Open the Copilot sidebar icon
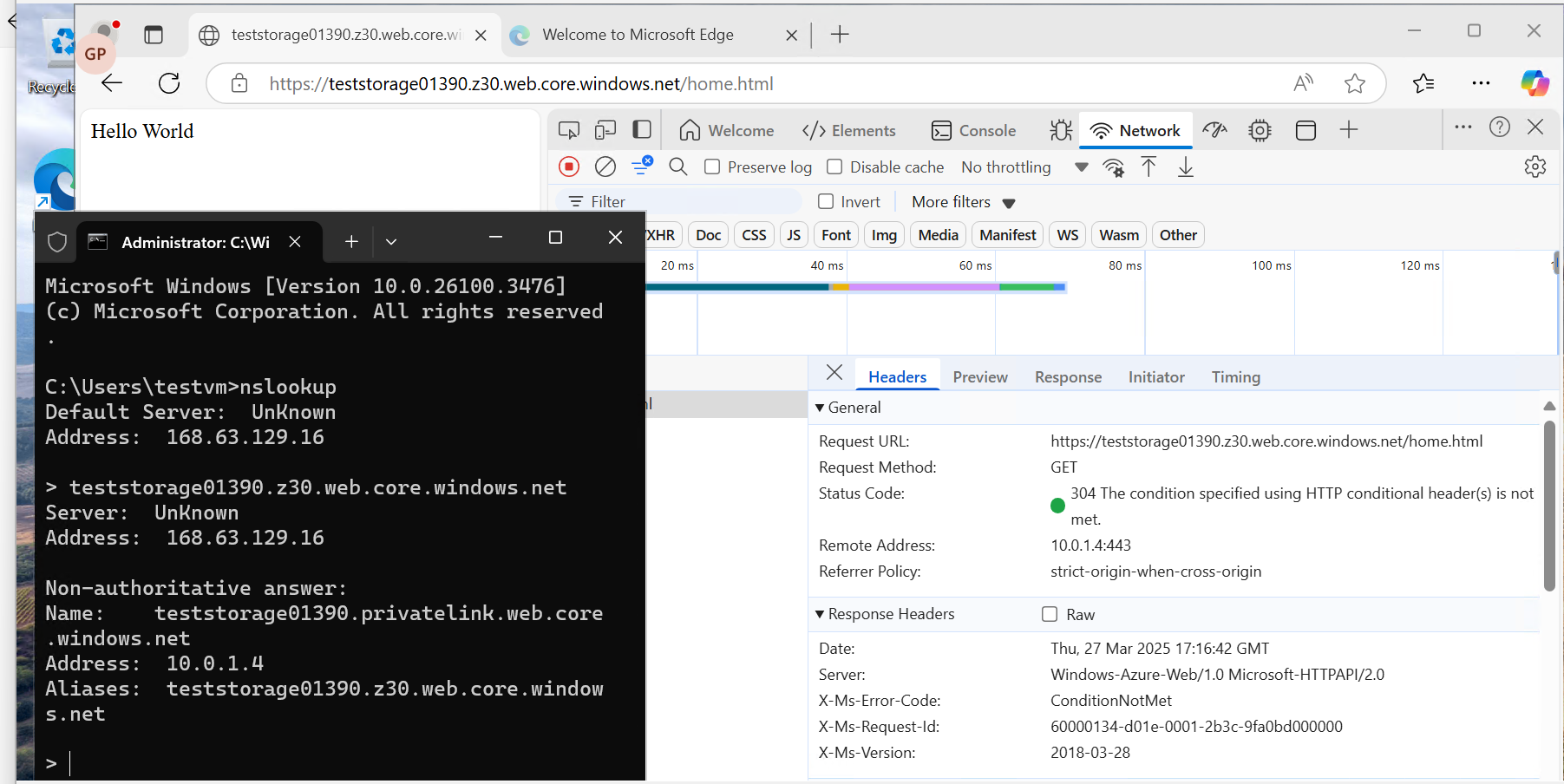The width and height of the screenshot is (1564, 784). [1535, 83]
